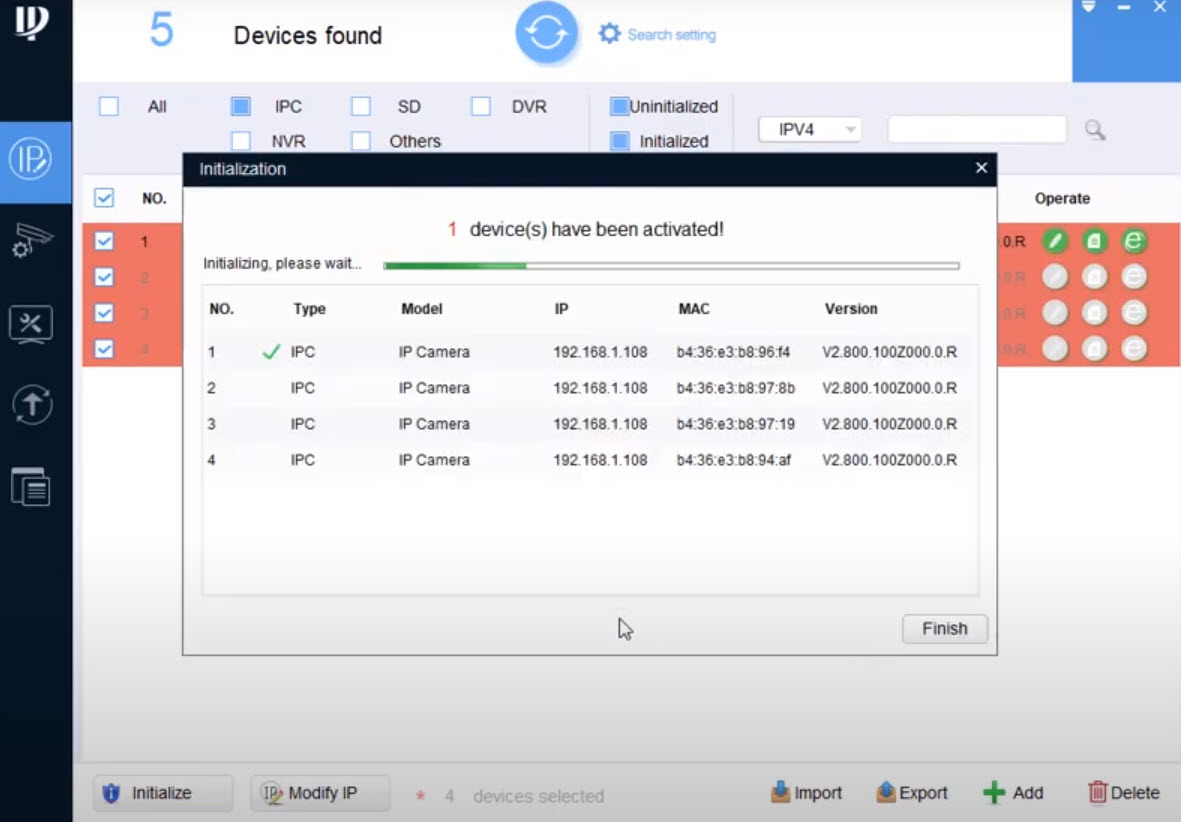This screenshot has width=1181, height=822.
Task: Open device 1 webpage via browser icon
Action: coord(1133,241)
